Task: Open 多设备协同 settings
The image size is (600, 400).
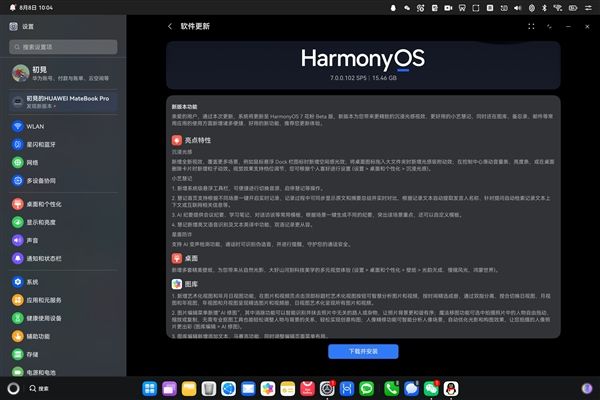Action: tap(63, 181)
